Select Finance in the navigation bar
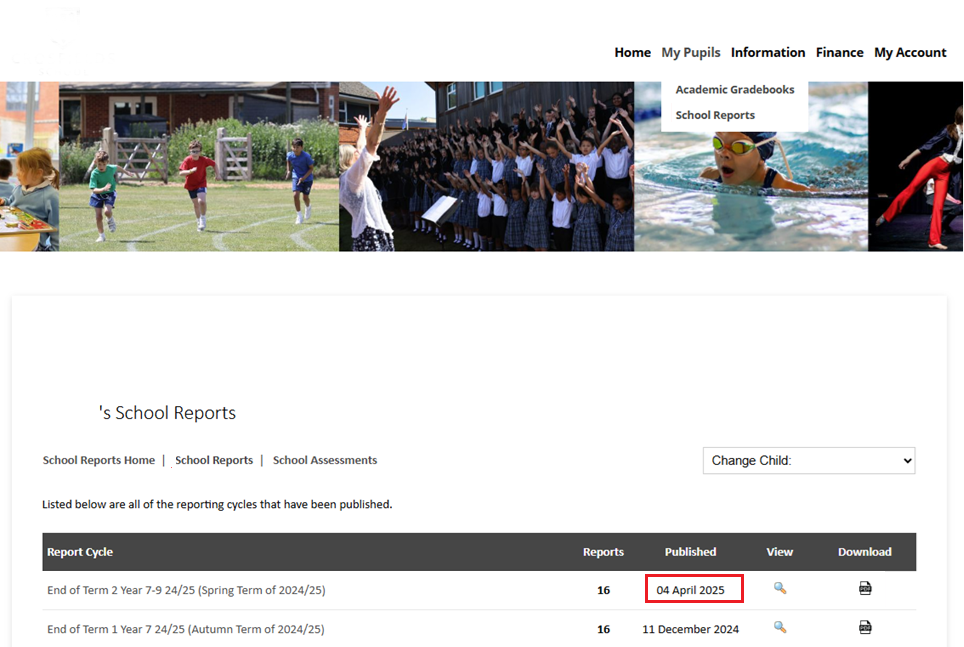Image resolution: width=964 pixels, height=647 pixels. [x=839, y=53]
